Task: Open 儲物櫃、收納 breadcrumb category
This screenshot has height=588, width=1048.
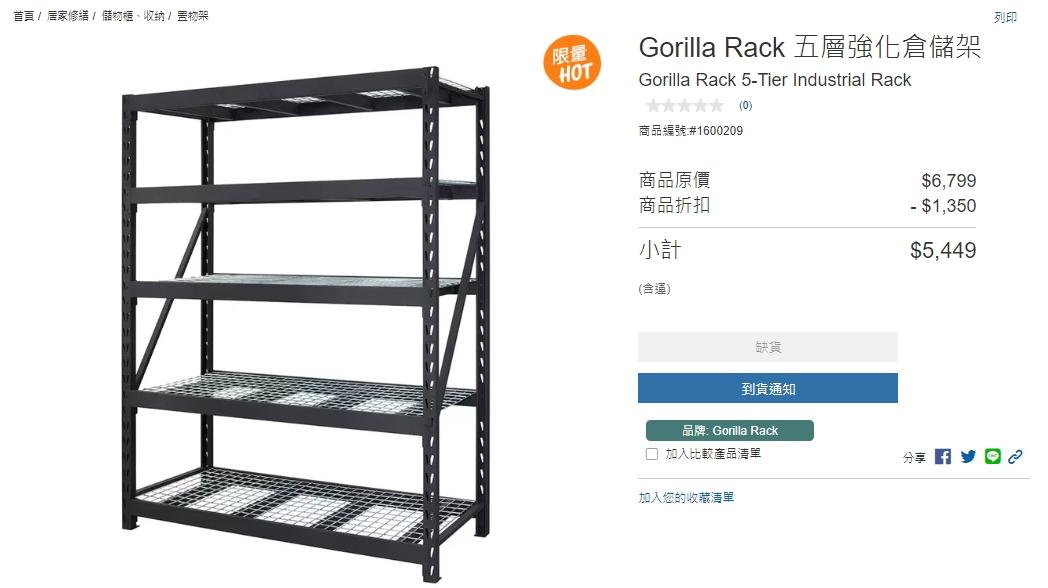Action: 133,15
